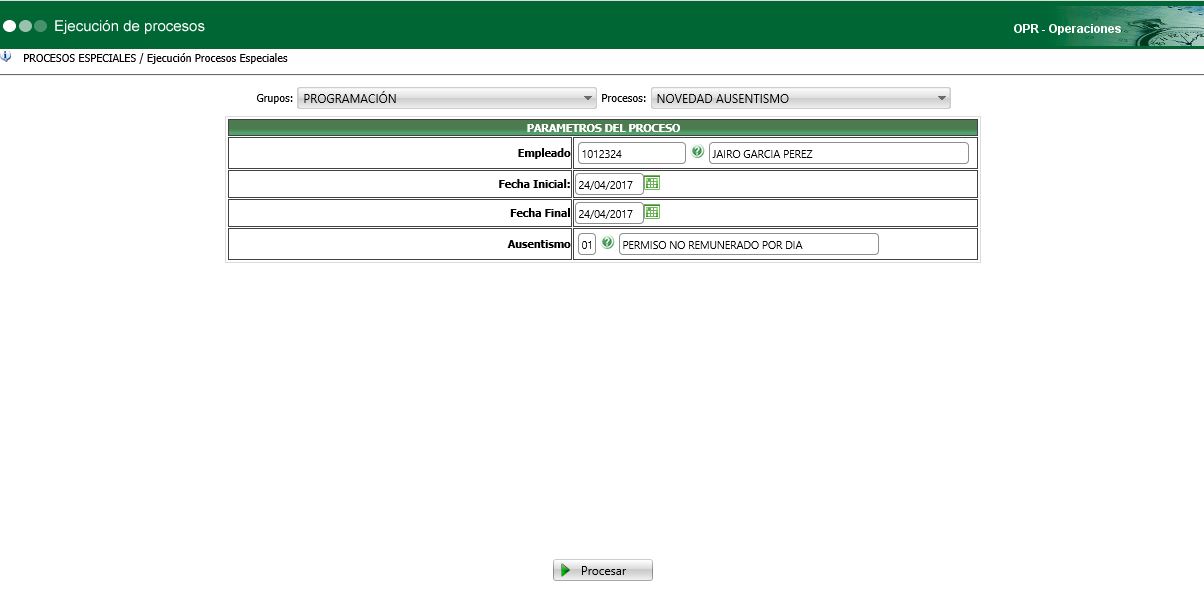Click the anchor icon beside the breadcrumb
This screenshot has width=1204, height=606.
[x=7, y=57]
